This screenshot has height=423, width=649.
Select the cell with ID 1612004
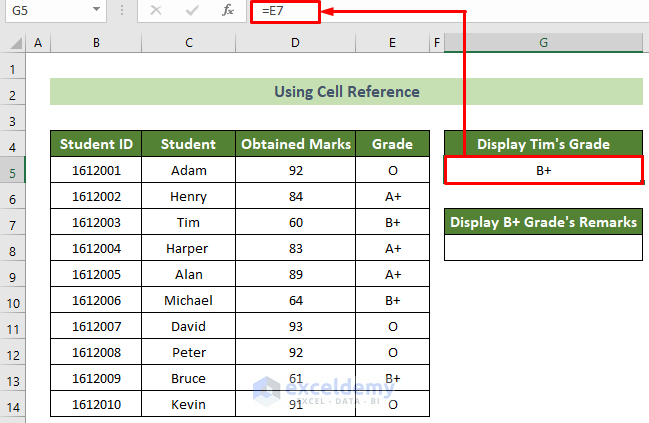coord(96,248)
